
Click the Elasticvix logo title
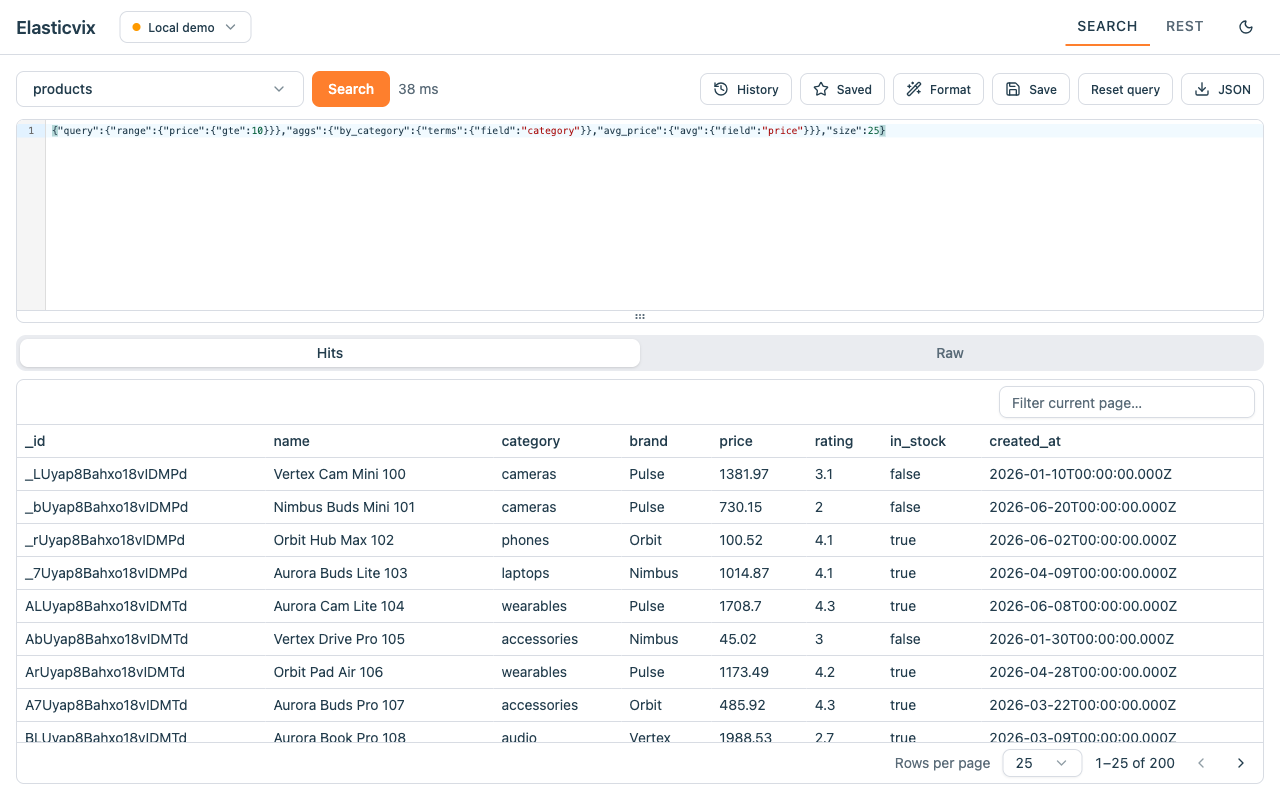click(56, 27)
